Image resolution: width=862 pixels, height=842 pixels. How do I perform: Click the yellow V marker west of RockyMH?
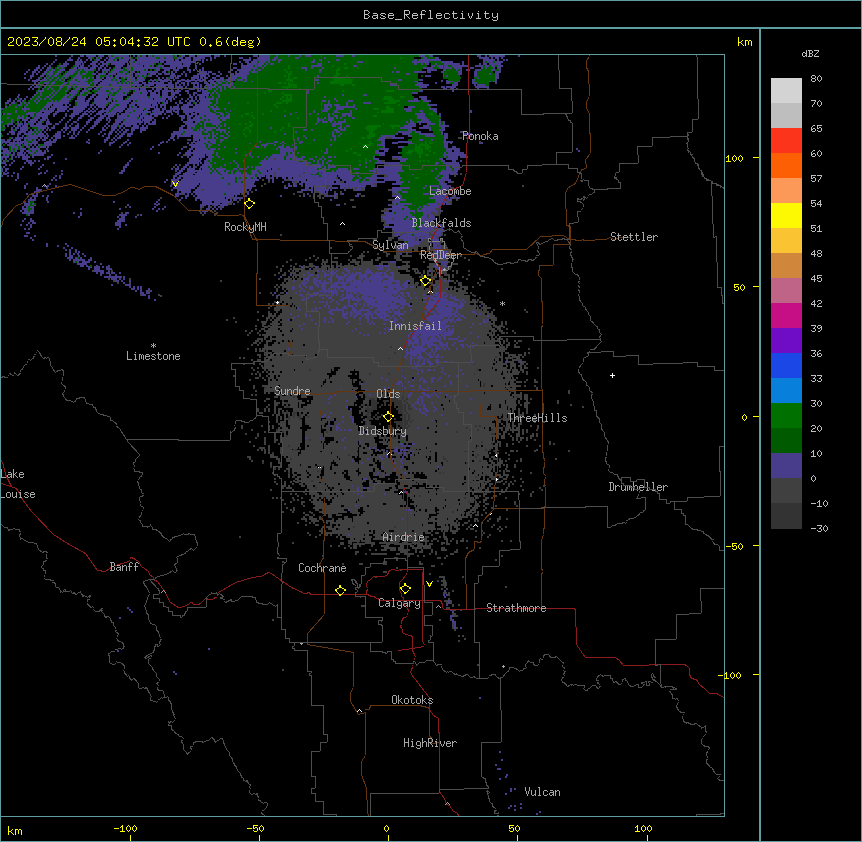(175, 184)
